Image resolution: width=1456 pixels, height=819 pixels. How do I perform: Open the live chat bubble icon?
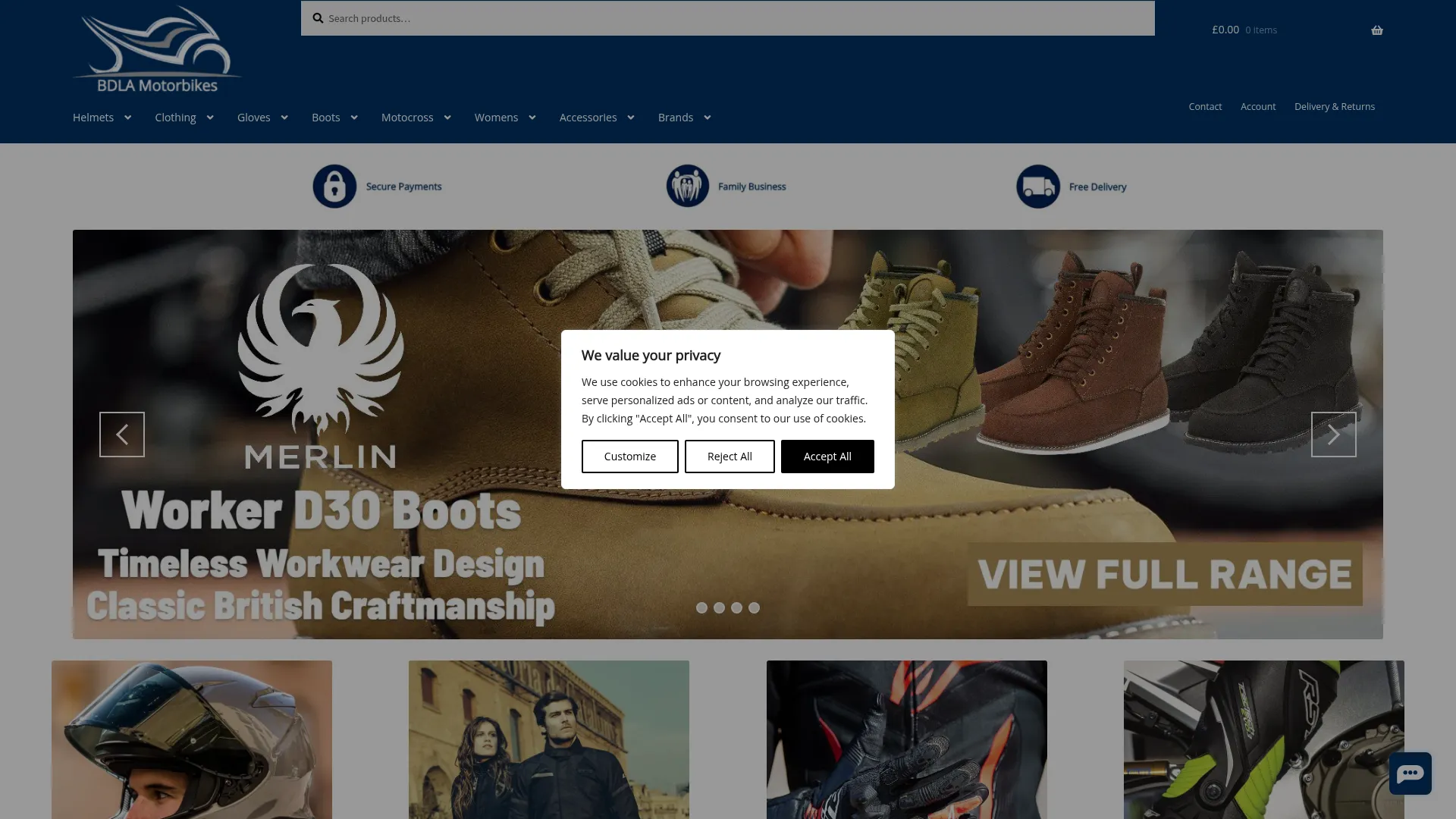[1410, 773]
